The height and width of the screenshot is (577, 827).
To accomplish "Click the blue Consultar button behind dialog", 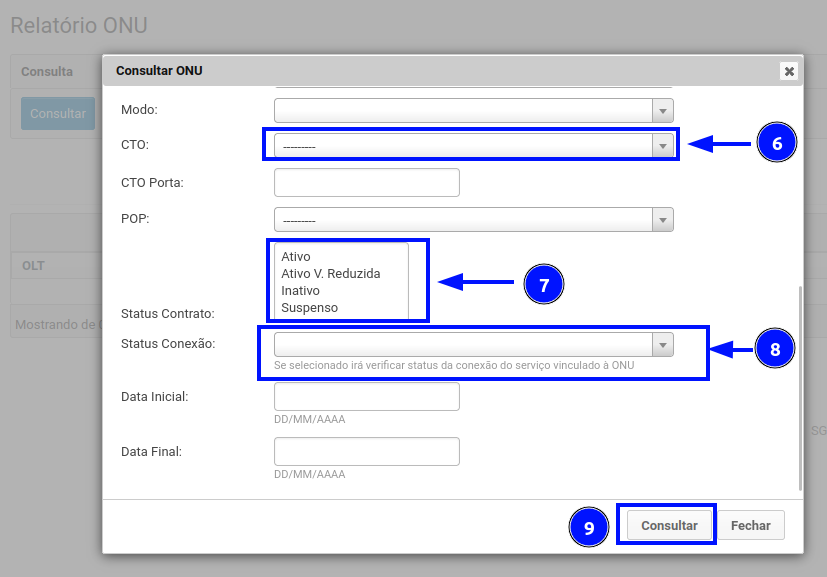I will coord(58,114).
